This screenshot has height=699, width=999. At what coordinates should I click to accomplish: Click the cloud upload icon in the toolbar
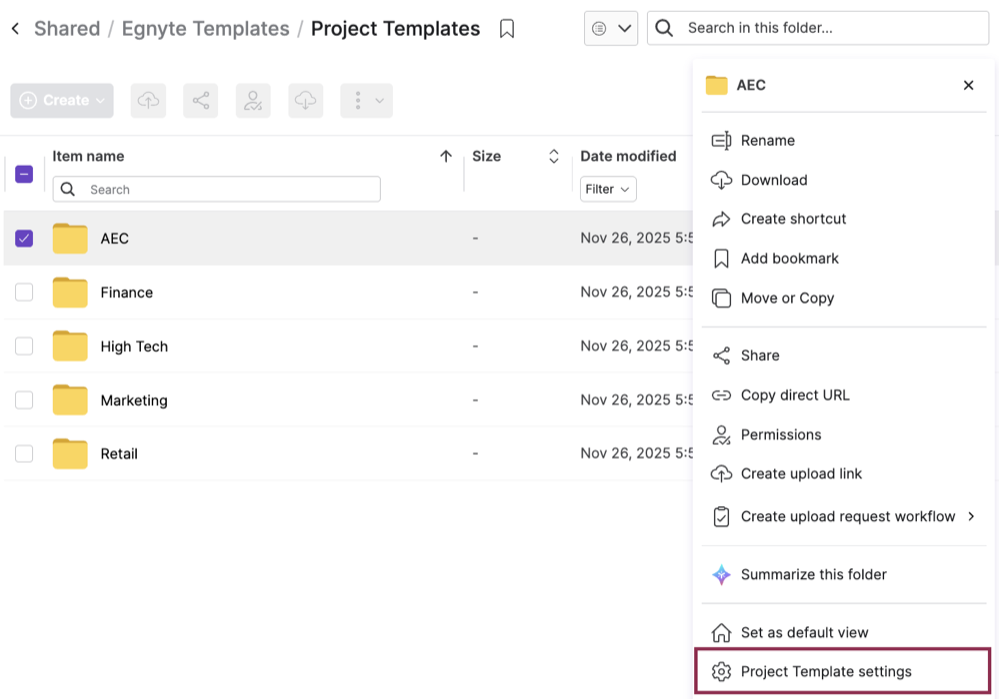pyautogui.click(x=149, y=100)
